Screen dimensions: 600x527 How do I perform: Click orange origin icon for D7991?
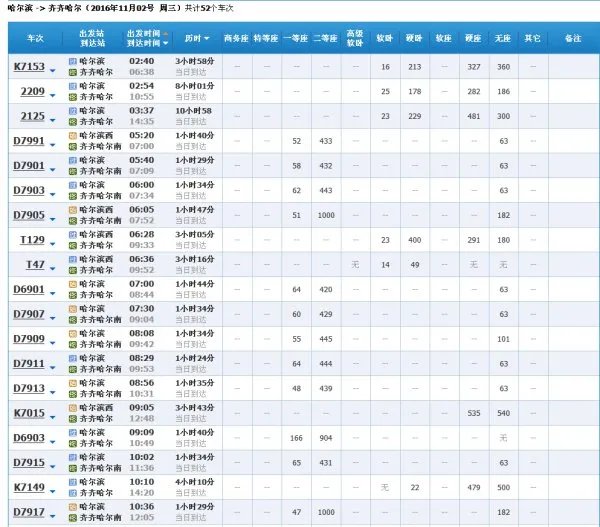pos(73,135)
